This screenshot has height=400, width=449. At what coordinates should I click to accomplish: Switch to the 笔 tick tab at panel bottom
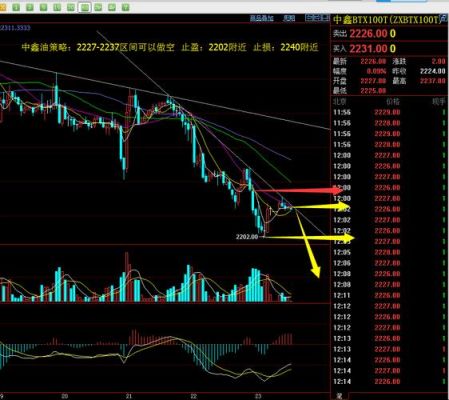tap(339, 396)
